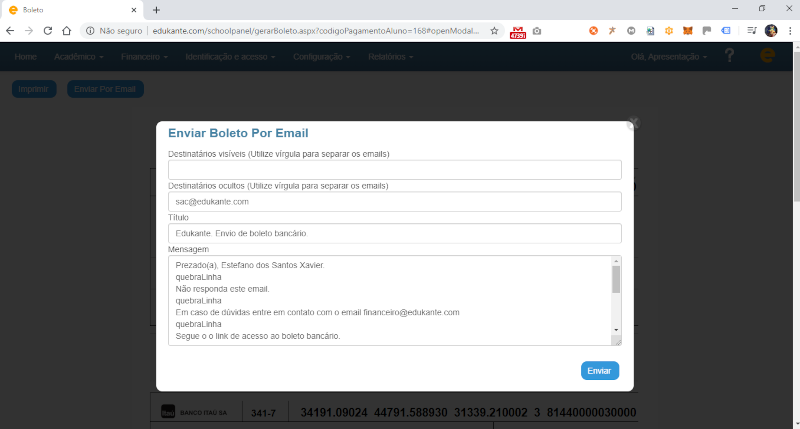
Task: Open the Relatórios dropdown menu
Action: 391,57
